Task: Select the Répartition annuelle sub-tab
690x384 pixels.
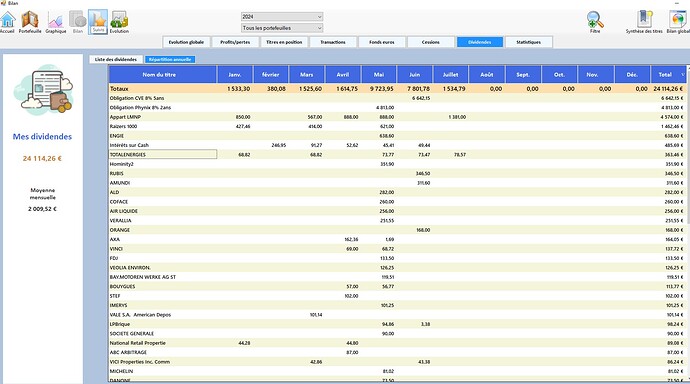Action: (170, 59)
